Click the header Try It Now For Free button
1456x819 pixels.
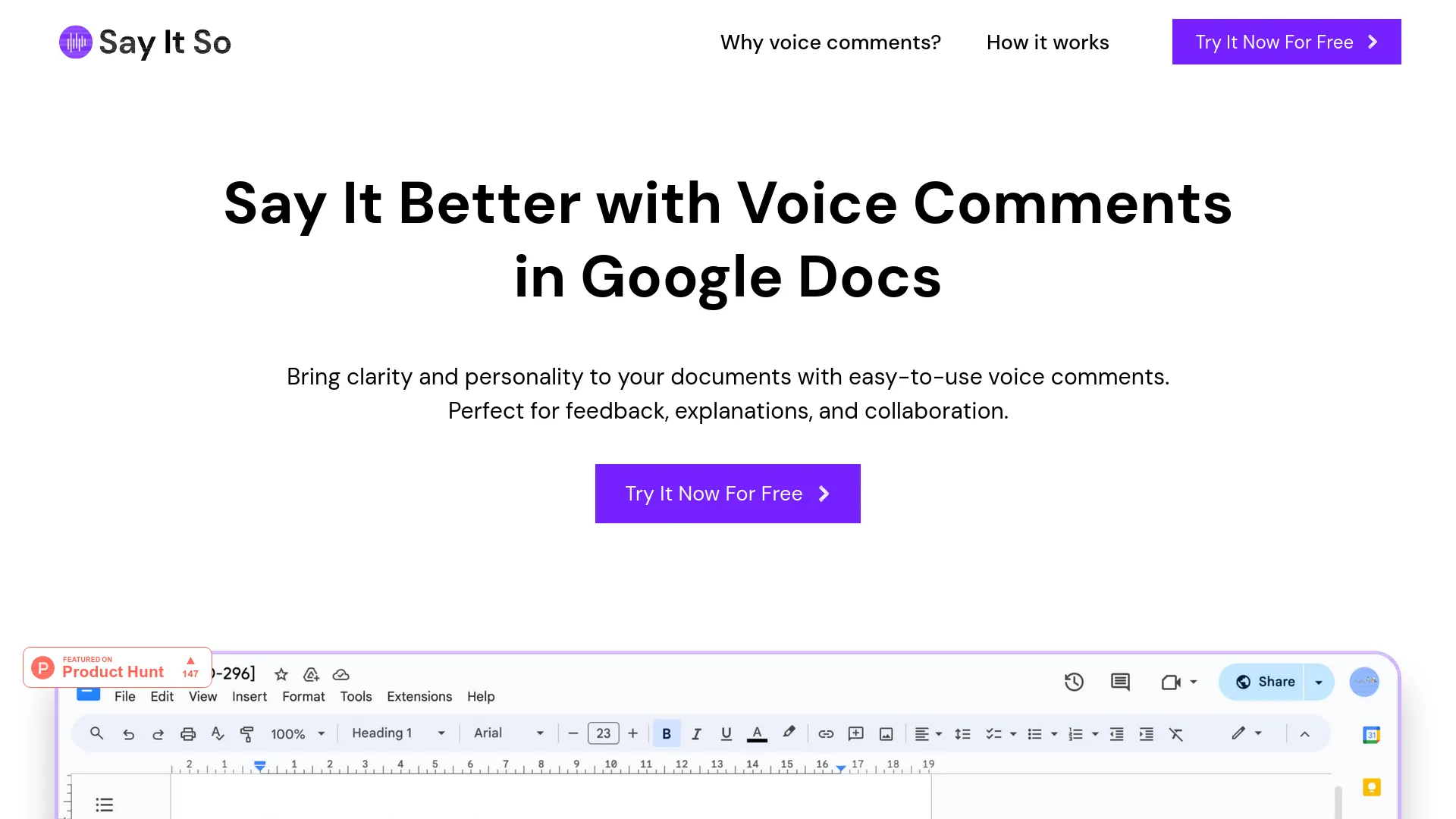point(1286,42)
